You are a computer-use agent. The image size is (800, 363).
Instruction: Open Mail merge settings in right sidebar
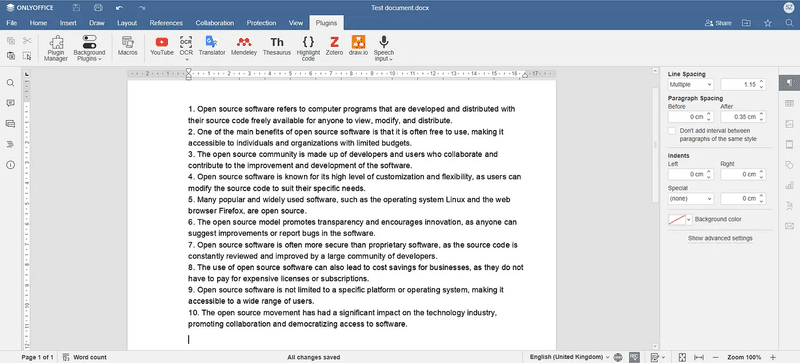[789, 226]
